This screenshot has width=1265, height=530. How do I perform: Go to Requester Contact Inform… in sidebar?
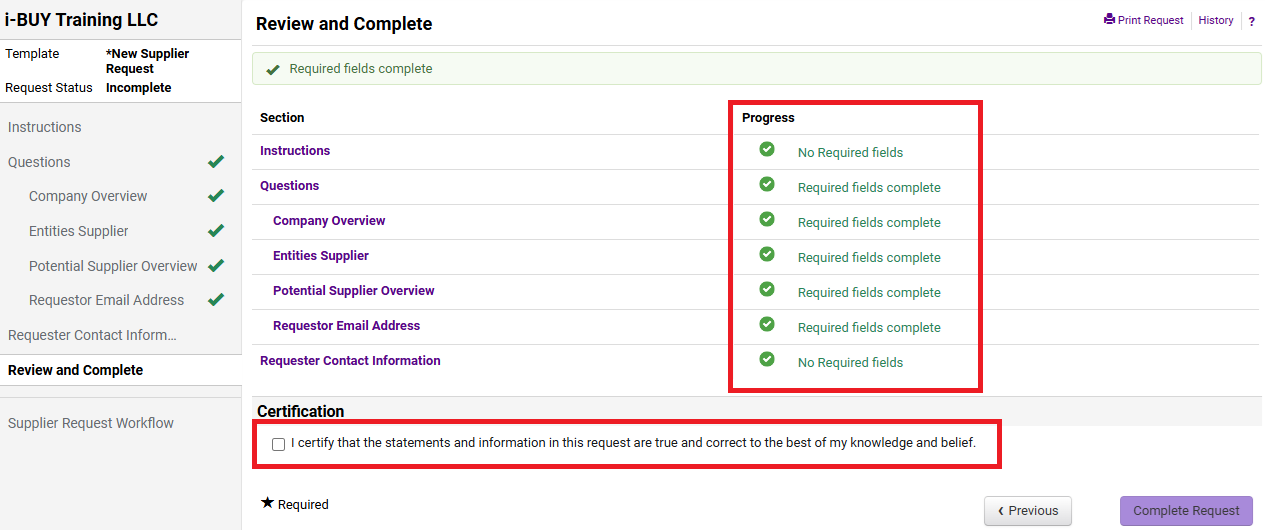[x=92, y=335]
